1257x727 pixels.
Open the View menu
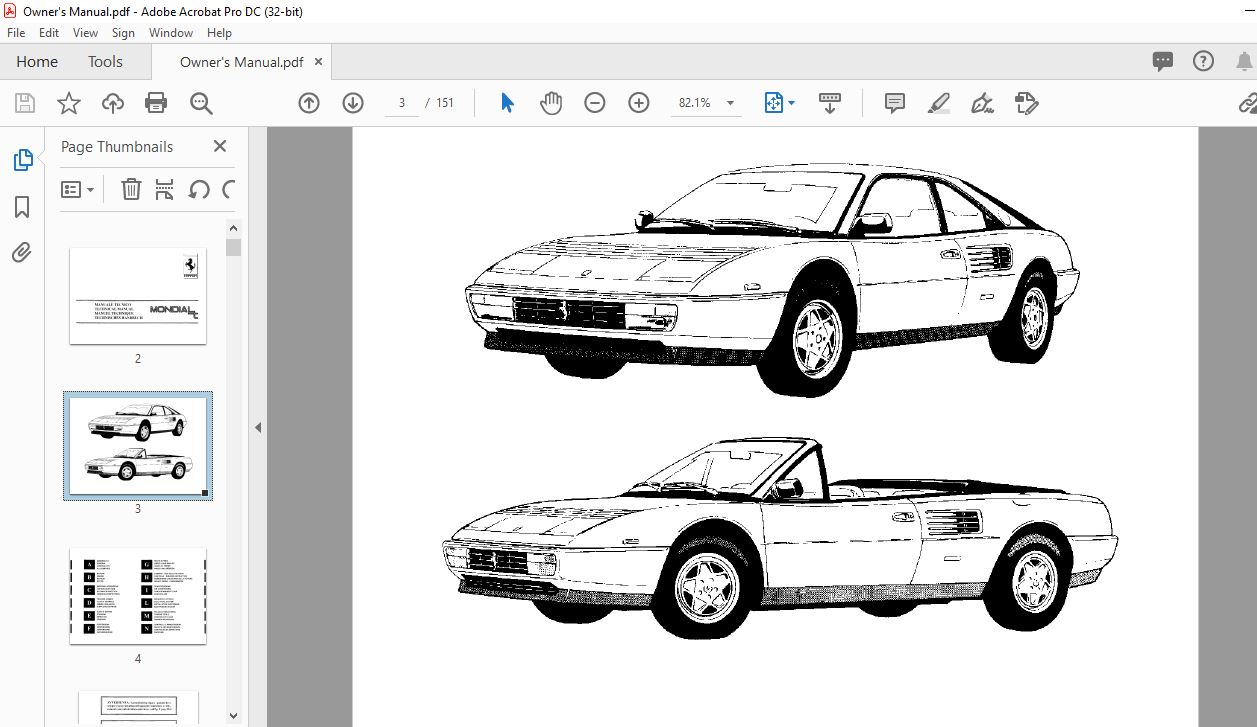tap(86, 33)
